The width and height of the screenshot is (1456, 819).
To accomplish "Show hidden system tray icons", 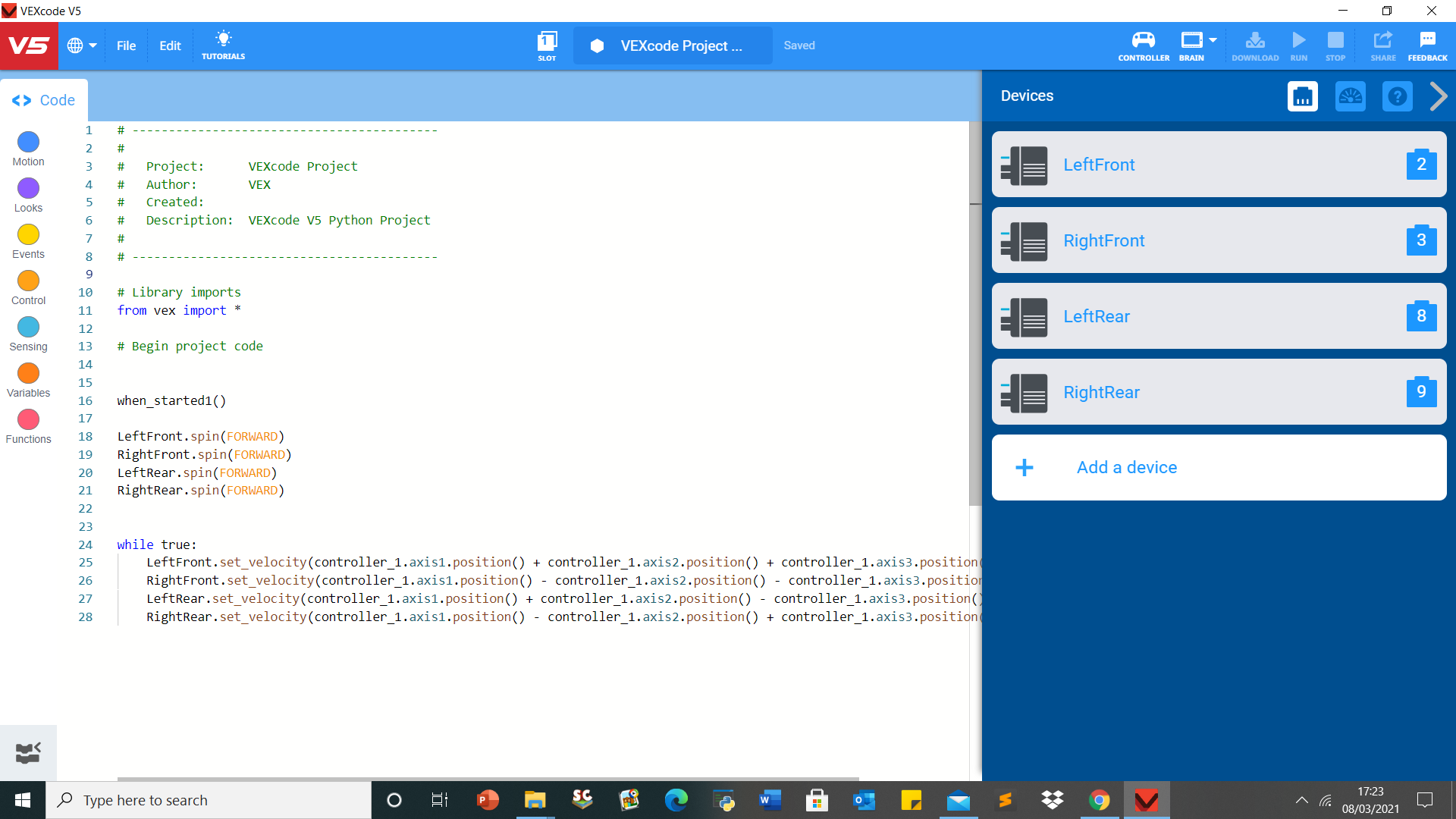I will tap(1301, 800).
